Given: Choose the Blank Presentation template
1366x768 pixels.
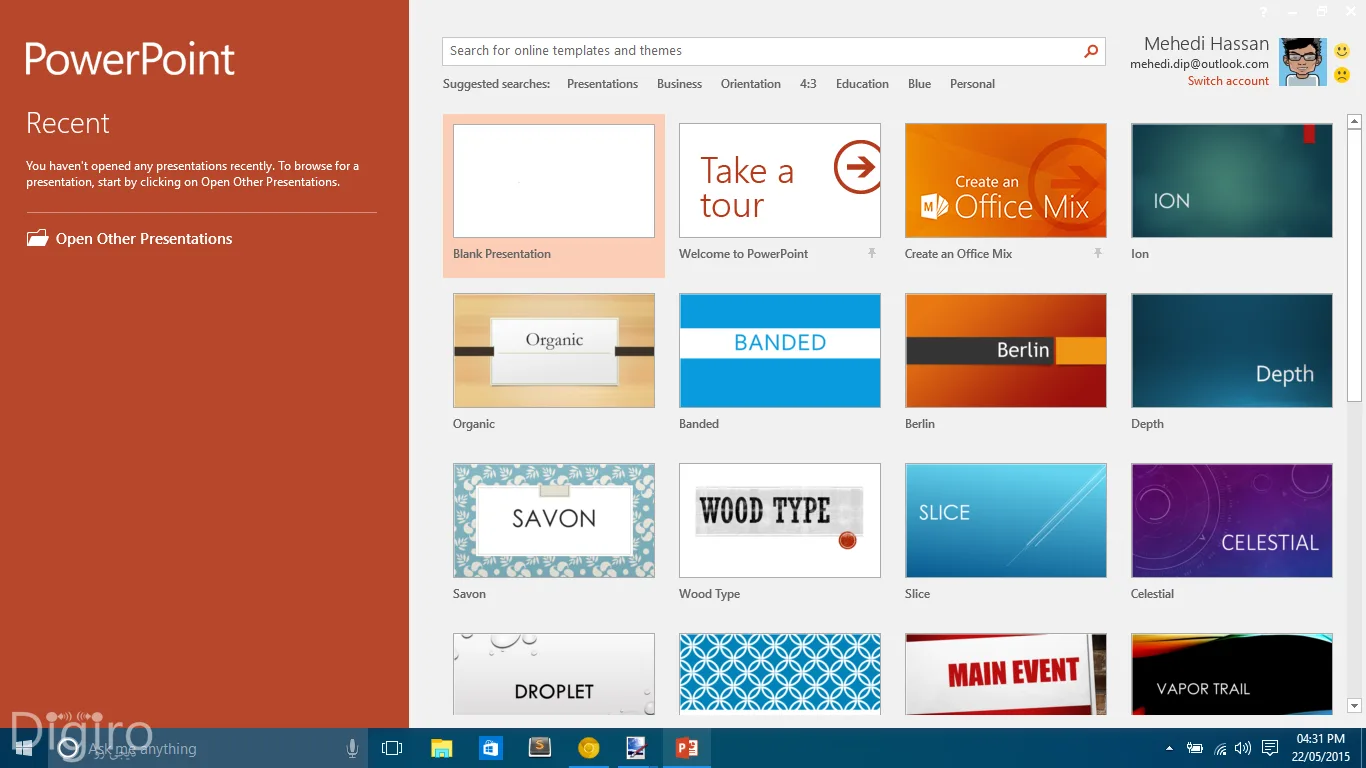Looking at the screenshot, I should (x=554, y=181).
